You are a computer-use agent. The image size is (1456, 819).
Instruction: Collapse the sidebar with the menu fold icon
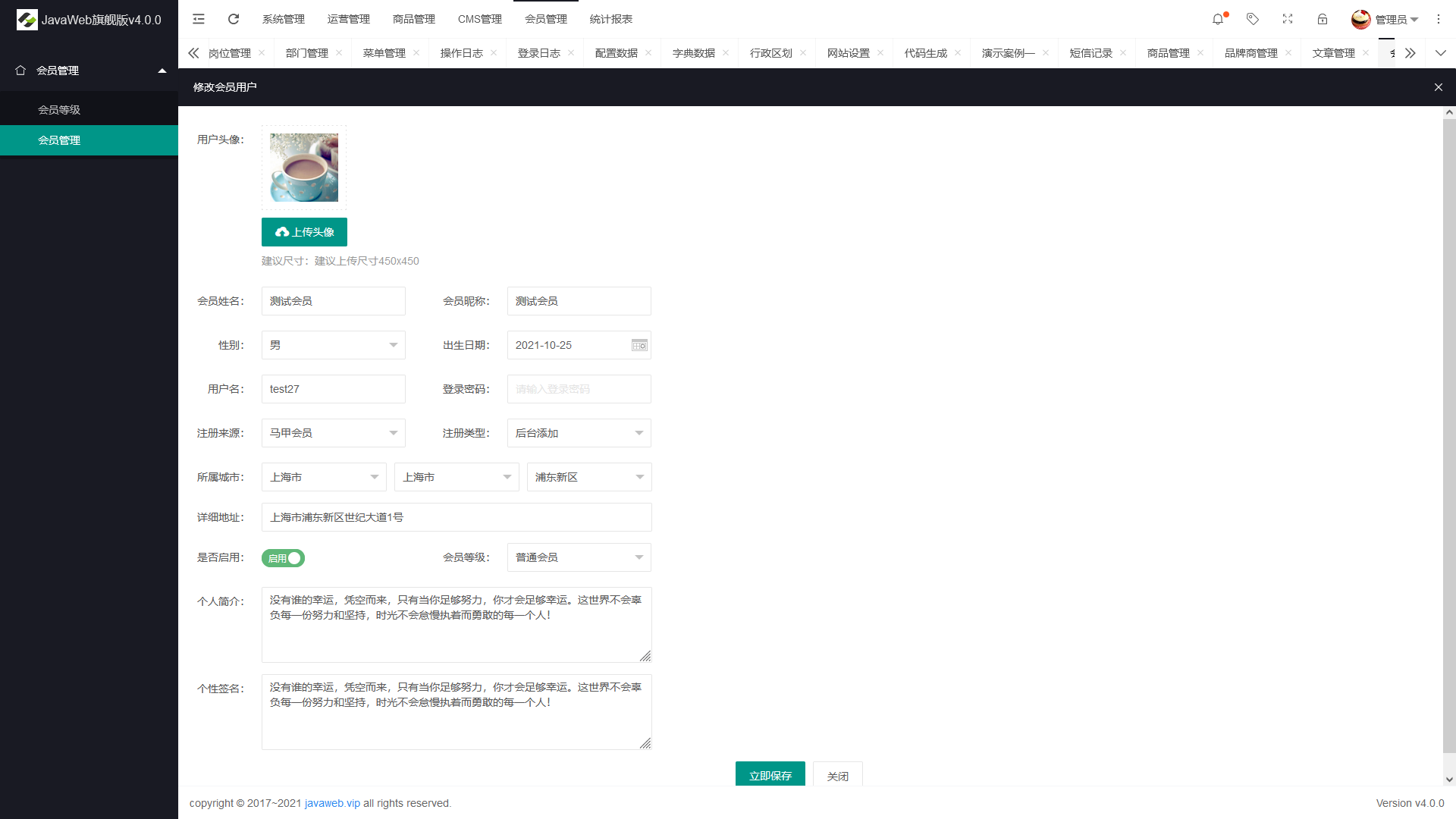coord(199,19)
